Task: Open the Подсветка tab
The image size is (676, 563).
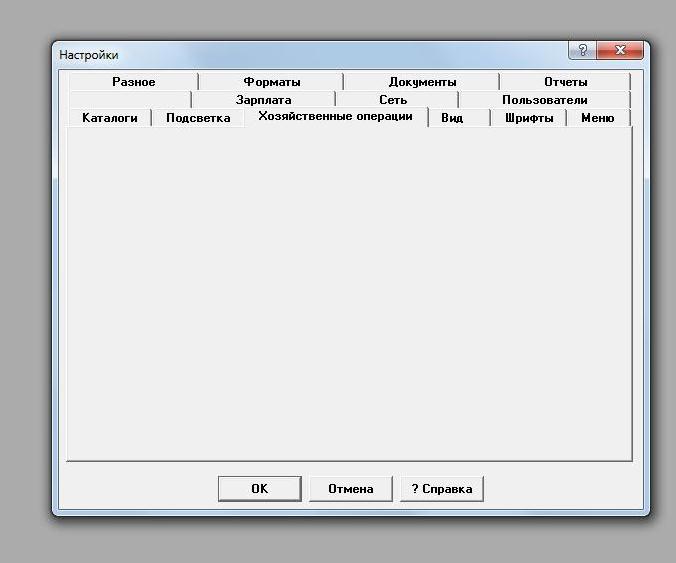Action: click(198, 118)
